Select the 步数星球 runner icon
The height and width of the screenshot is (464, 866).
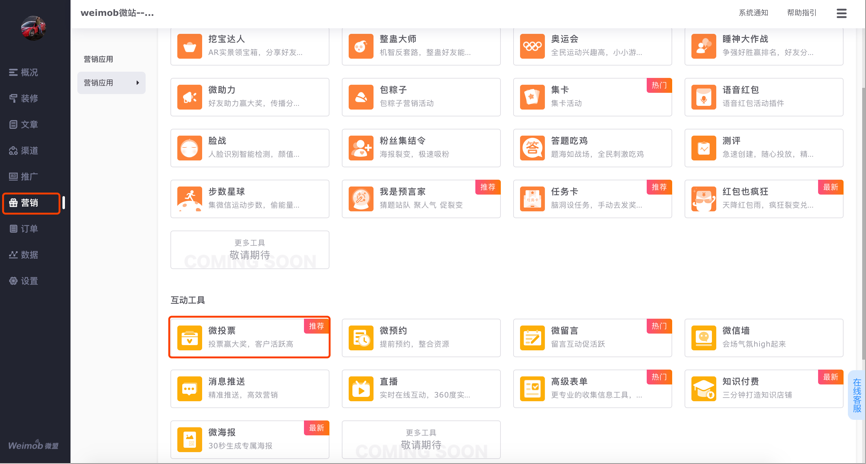(x=190, y=199)
